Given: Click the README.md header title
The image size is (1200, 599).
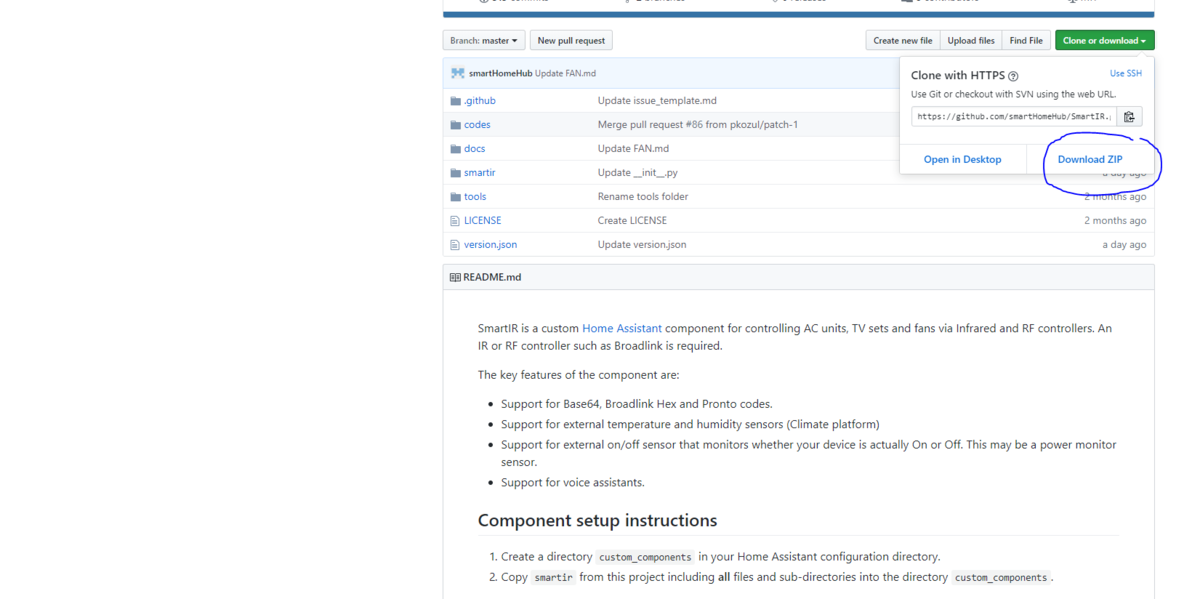Looking at the screenshot, I should (492, 277).
